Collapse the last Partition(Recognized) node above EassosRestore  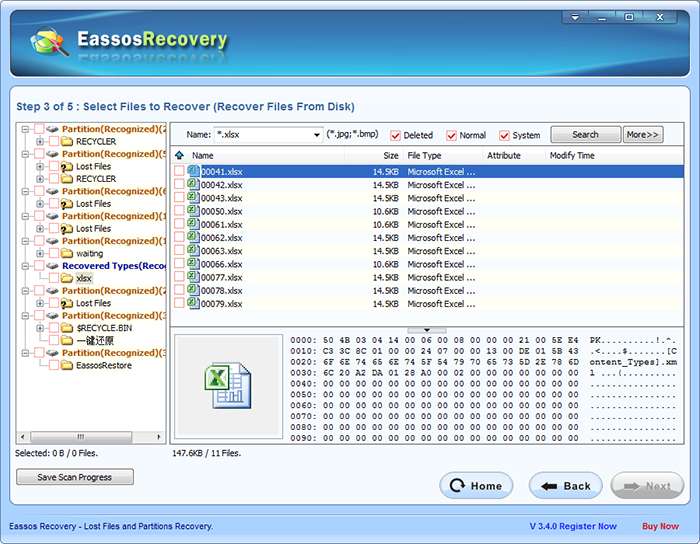click(25, 353)
